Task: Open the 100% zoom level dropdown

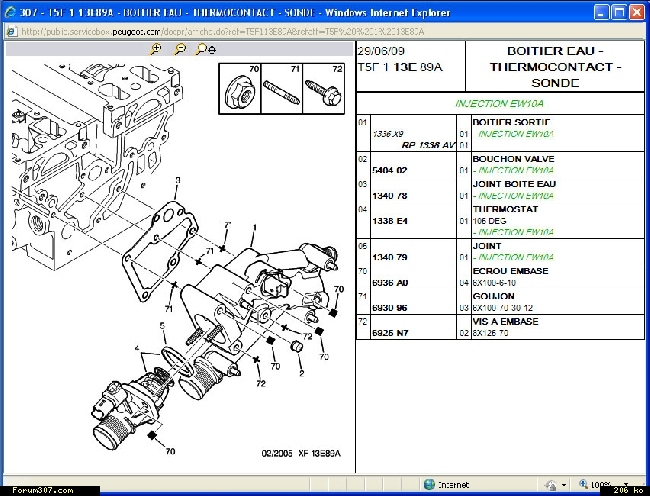Action: [626, 484]
